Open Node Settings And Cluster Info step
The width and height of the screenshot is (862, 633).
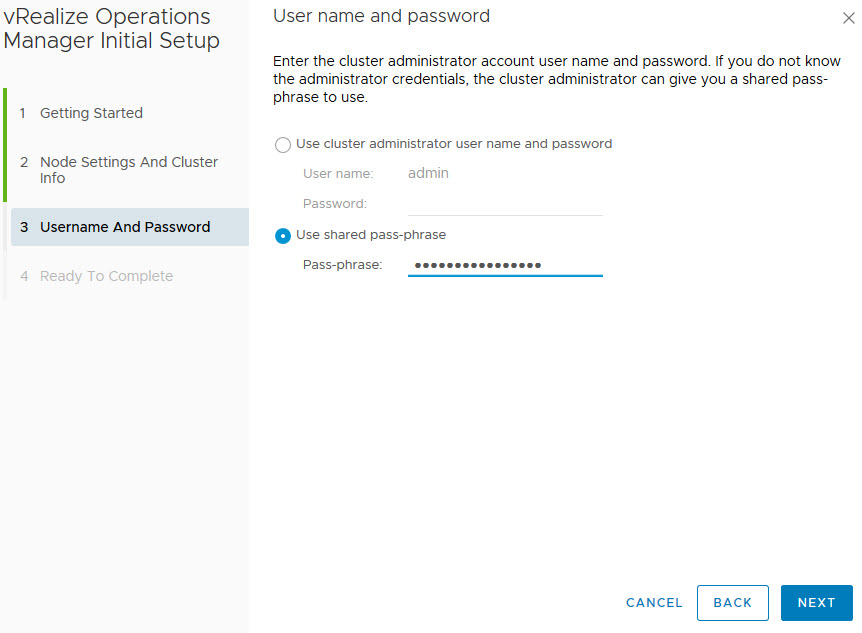click(x=128, y=170)
